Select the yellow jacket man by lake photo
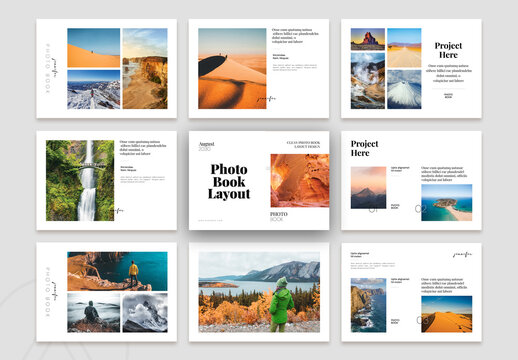Viewport: 518px width, 360px height. (x=117, y=271)
